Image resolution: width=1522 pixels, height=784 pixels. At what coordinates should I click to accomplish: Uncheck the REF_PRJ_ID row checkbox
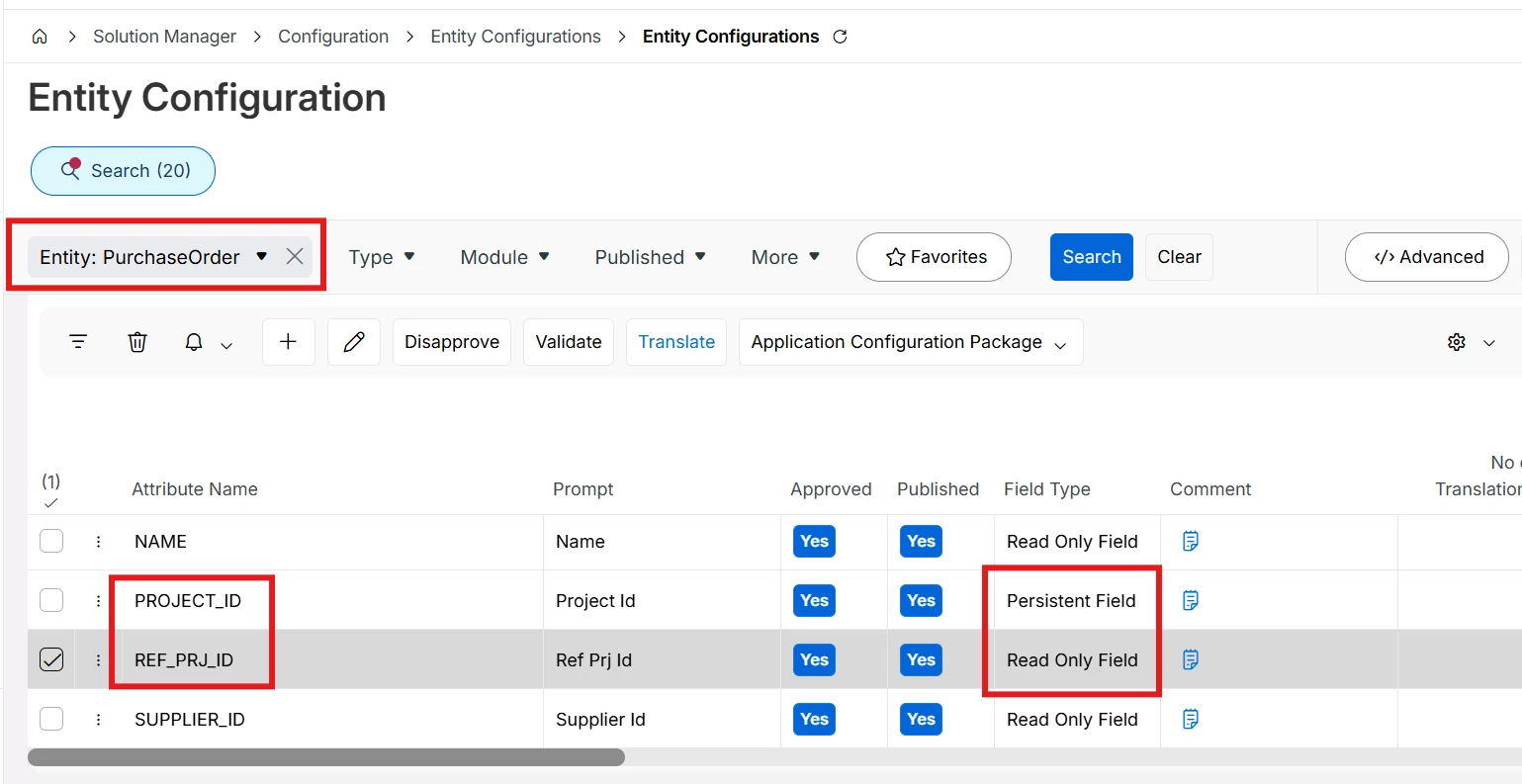tap(51, 659)
